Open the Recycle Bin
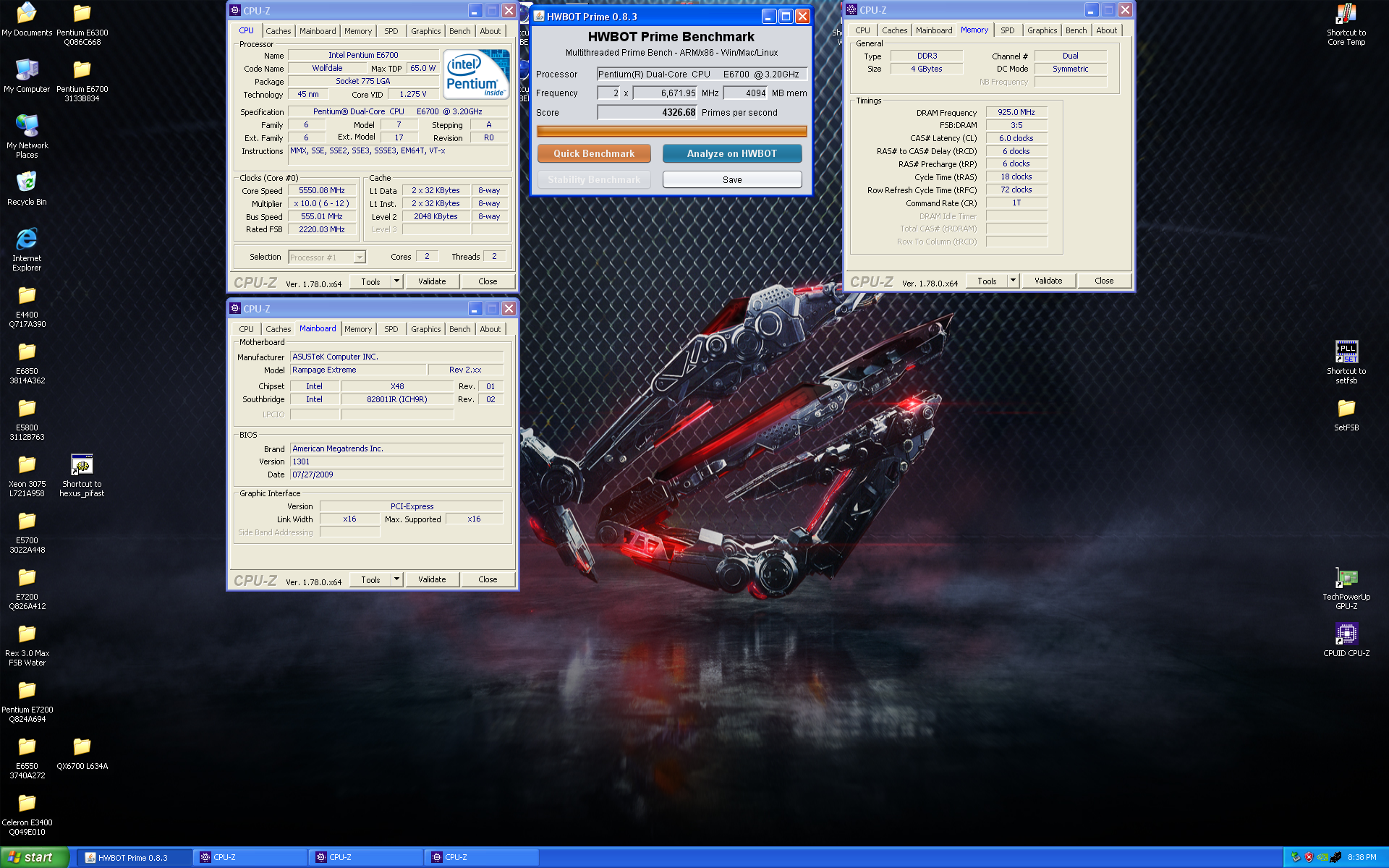 click(27, 189)
